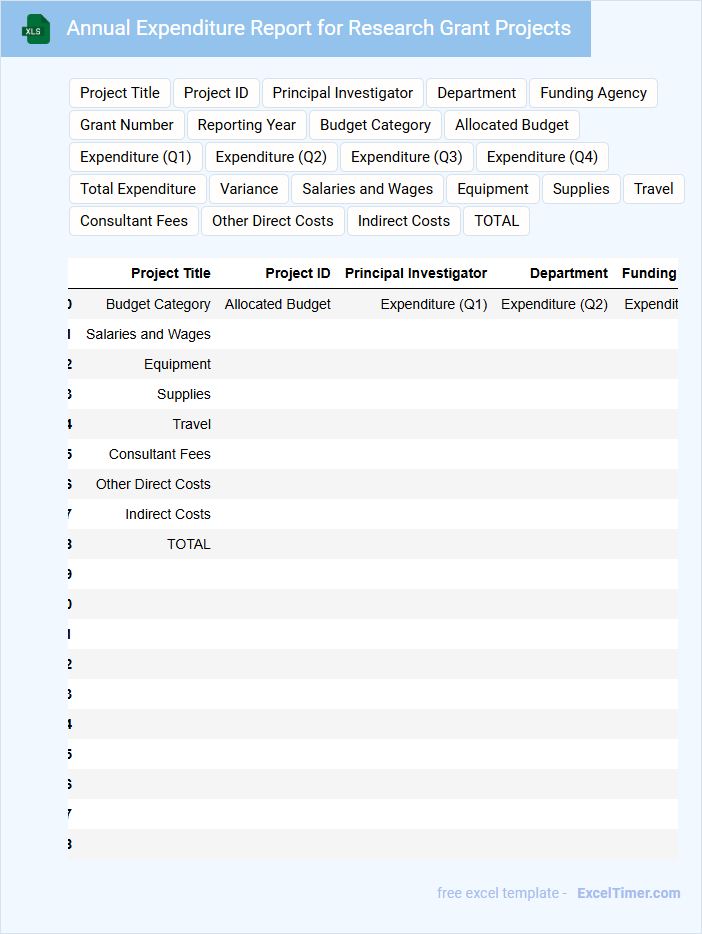Image resolution: width=702 pixels, height=934 pixels.
Task: Select the Travel table row cell
Action: click(x=191, y=424)
